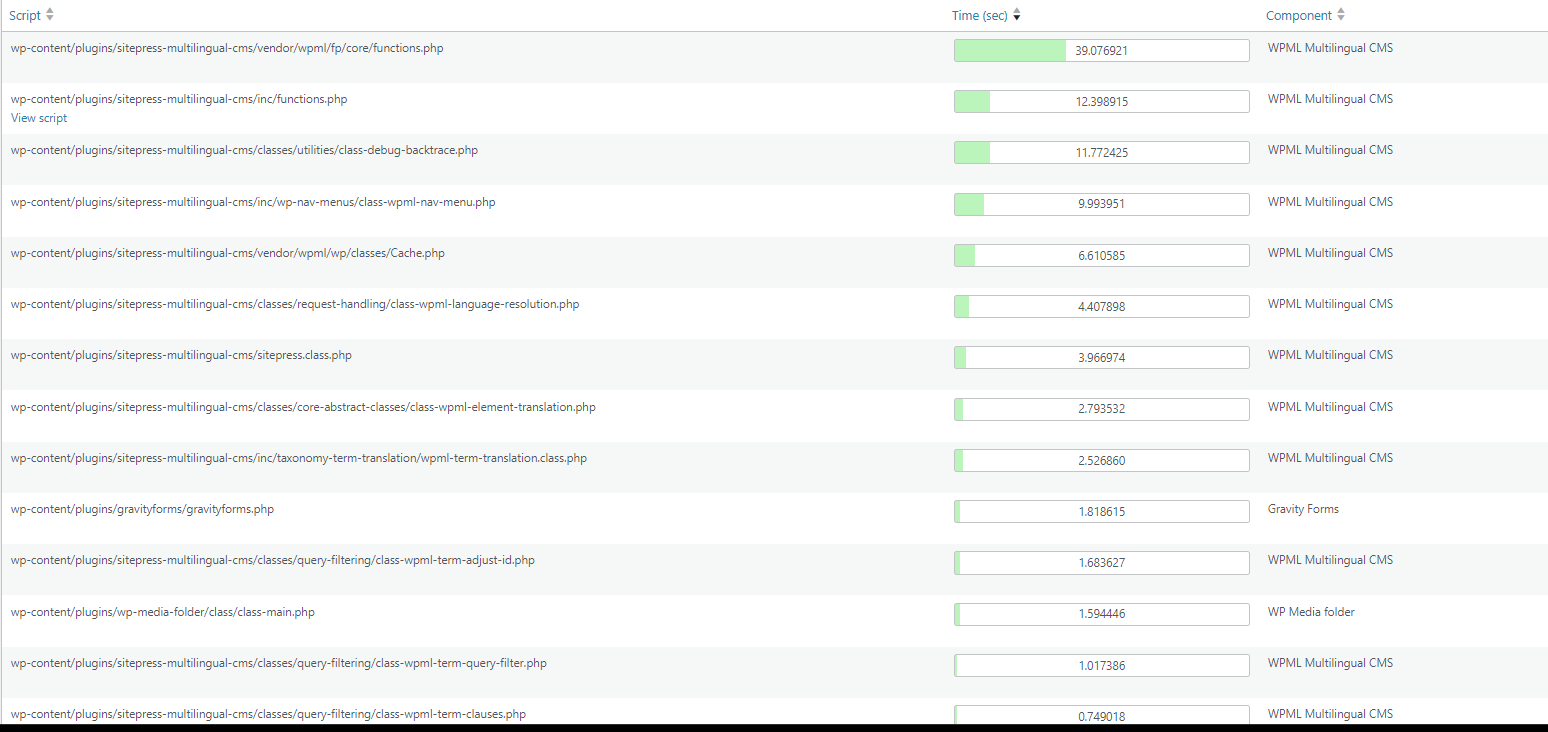The height and width of the screenshot is (732, 1548).
Task: Click the 2.526860 time bar
Action: [x=1102, y=460]
